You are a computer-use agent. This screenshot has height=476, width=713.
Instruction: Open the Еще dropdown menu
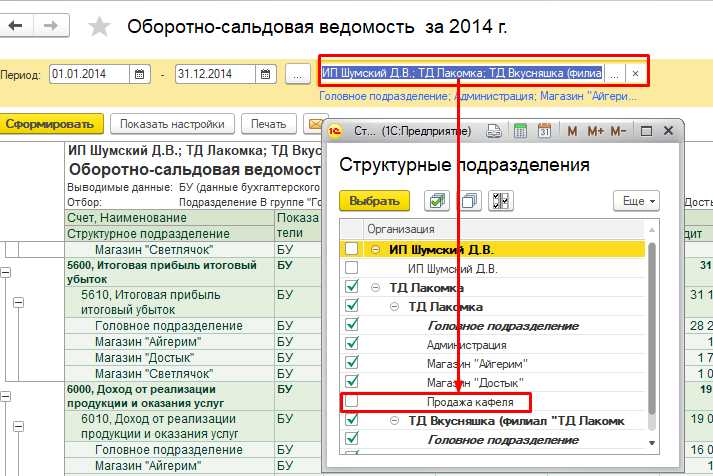pyautogui.click(x=636, y=201)
